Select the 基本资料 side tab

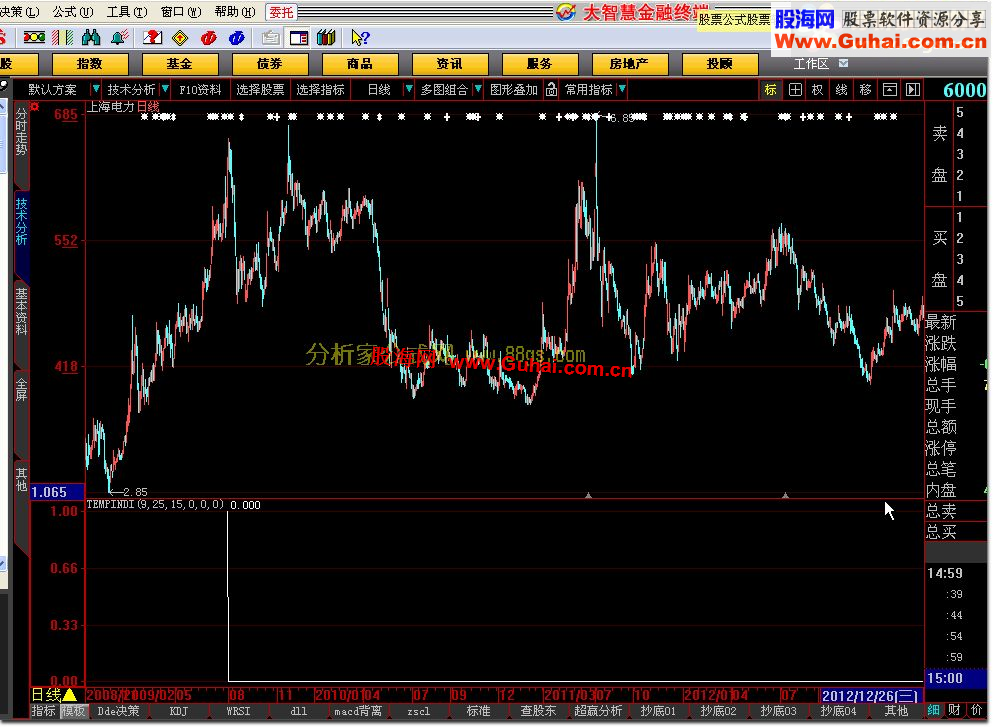click(21, 312)
